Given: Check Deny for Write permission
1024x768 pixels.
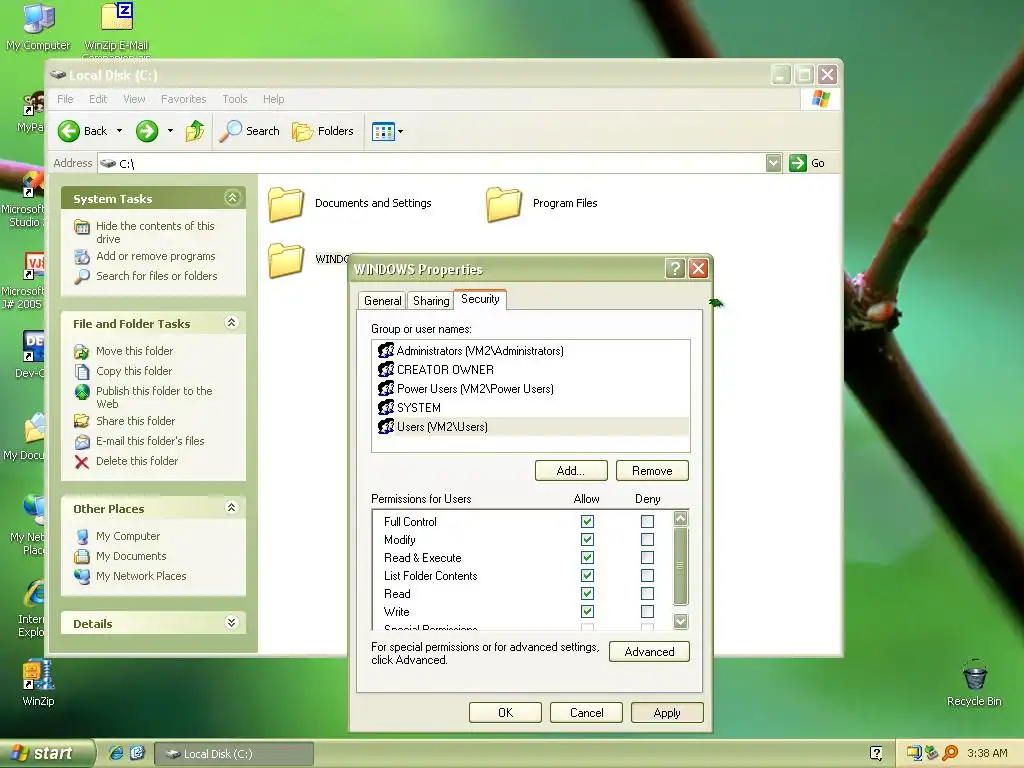Looking at the screenshot, I should pos(647,611).
